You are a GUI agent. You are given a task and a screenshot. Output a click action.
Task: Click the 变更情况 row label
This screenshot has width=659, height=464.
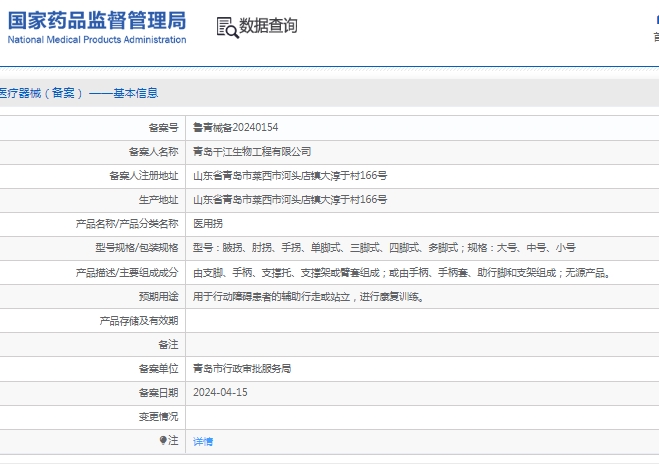click(x=158, y=417)
